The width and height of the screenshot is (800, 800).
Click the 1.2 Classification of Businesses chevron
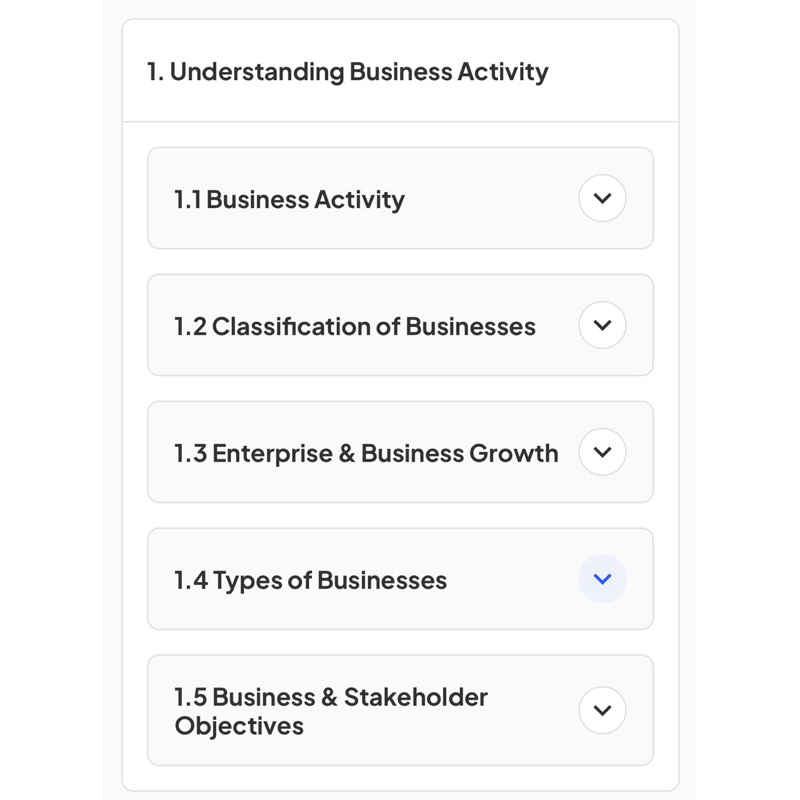pos(602,325)
